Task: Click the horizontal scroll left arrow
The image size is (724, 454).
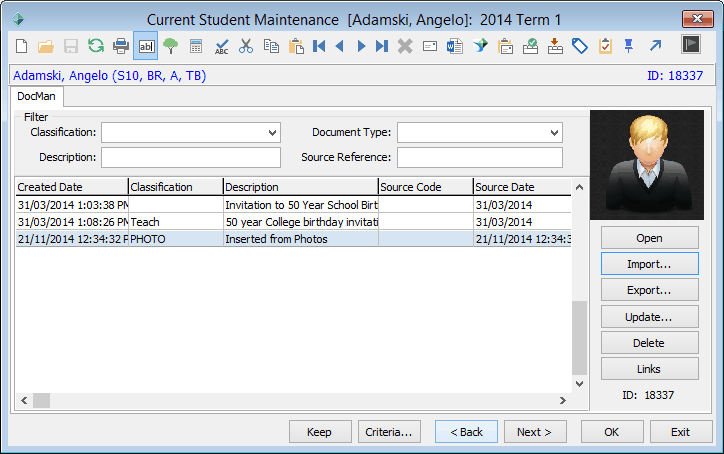Action: (24, 400)
